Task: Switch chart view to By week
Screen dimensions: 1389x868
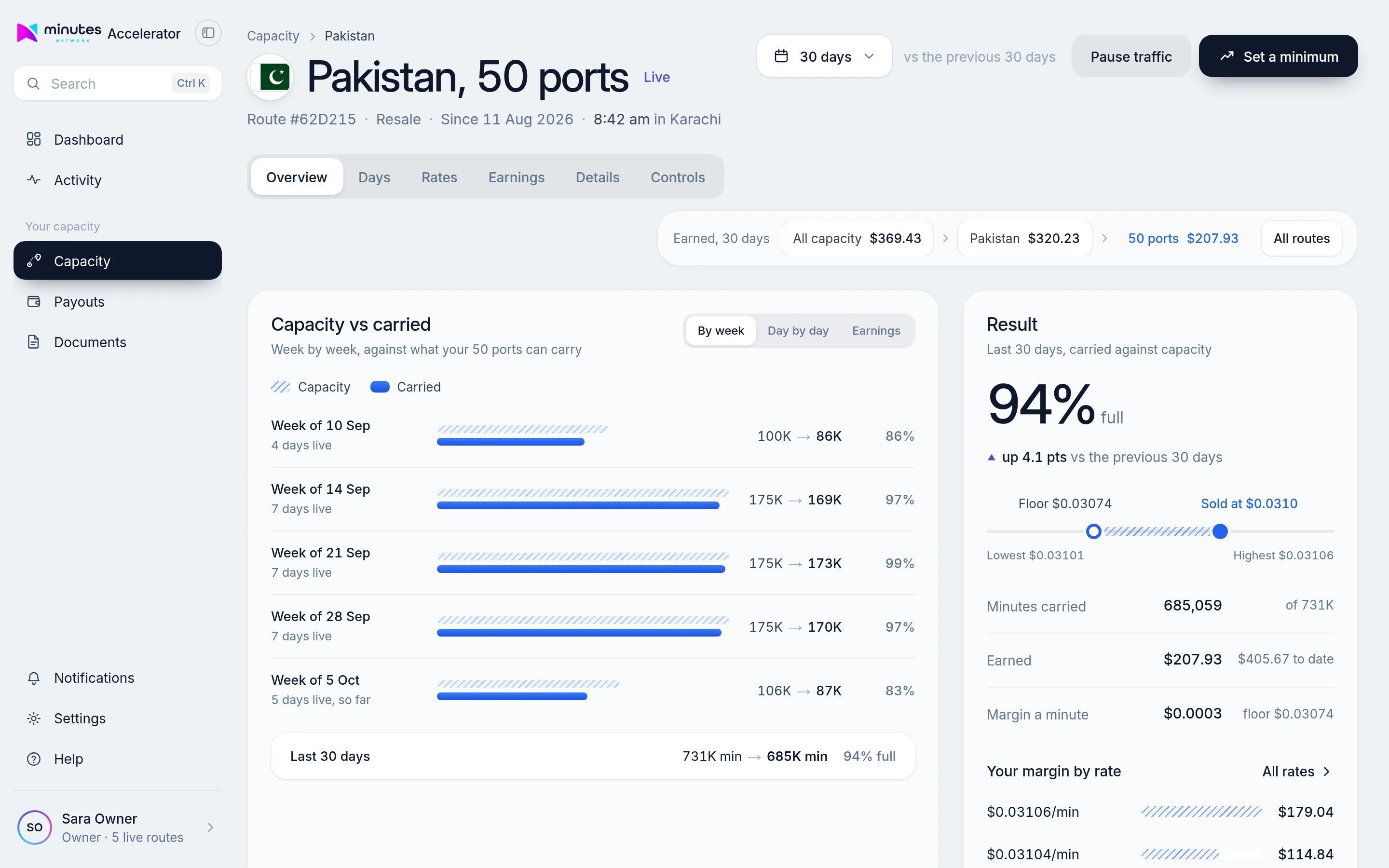Action: click(721, 331)
